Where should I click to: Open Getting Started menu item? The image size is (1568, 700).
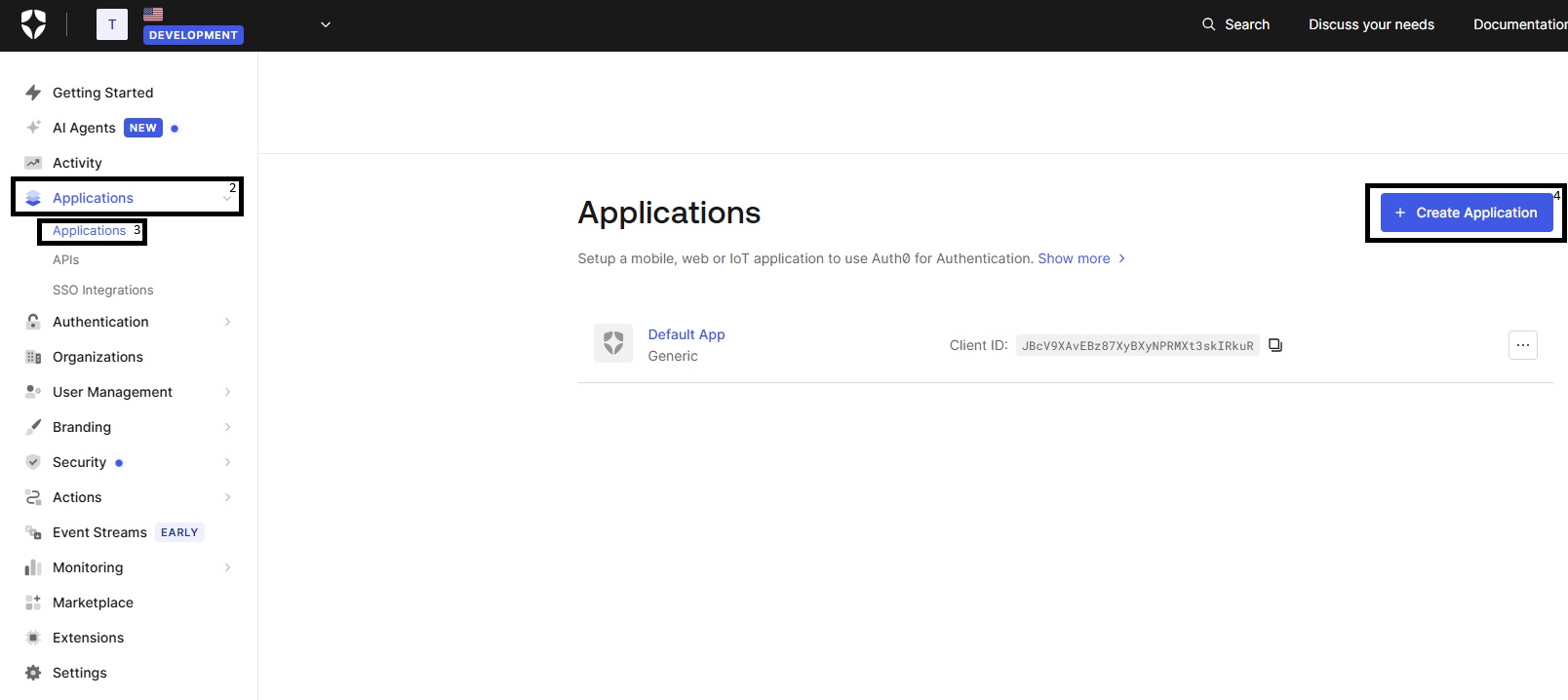pos(102,93)
